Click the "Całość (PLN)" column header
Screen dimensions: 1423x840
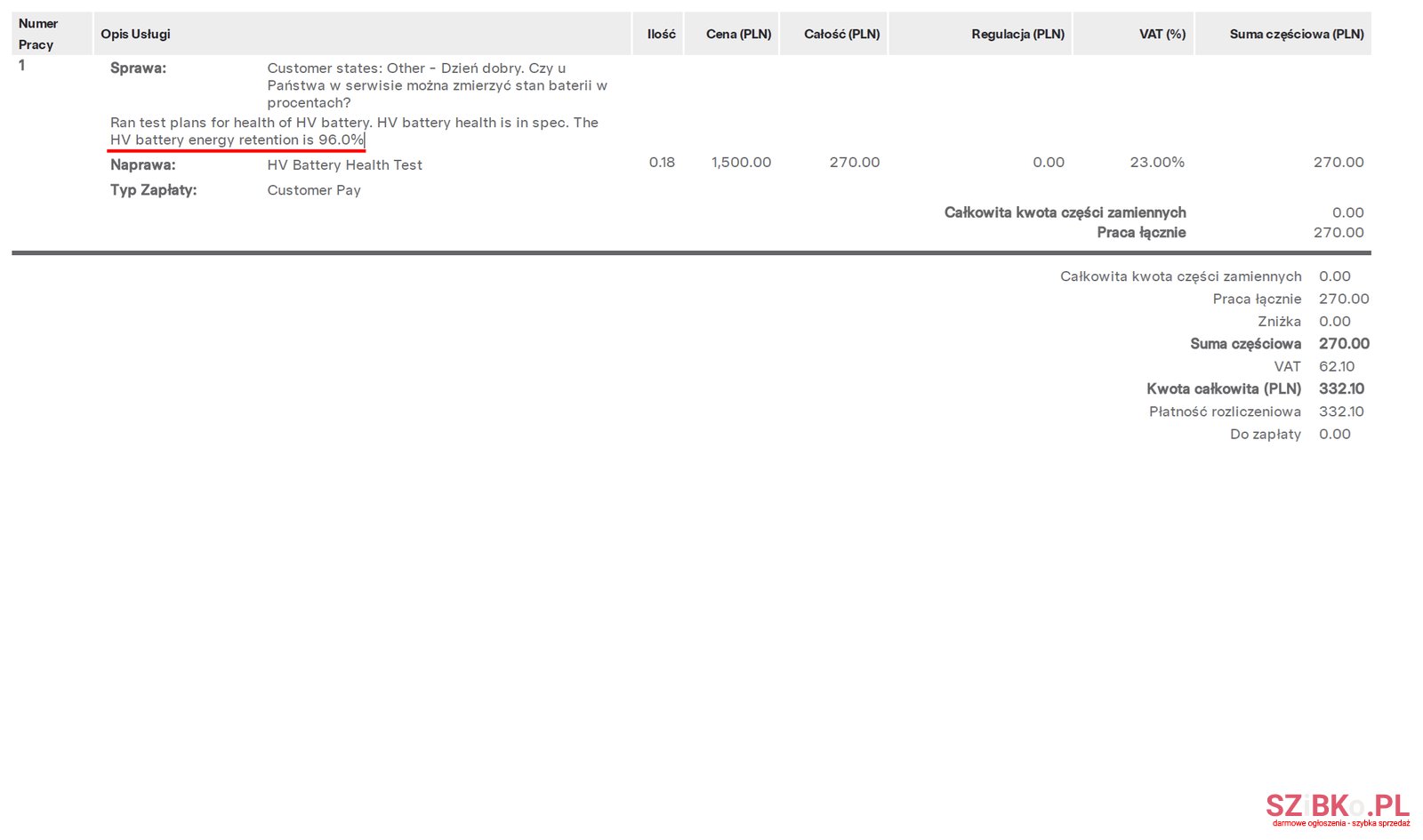[x=841, y=34]
